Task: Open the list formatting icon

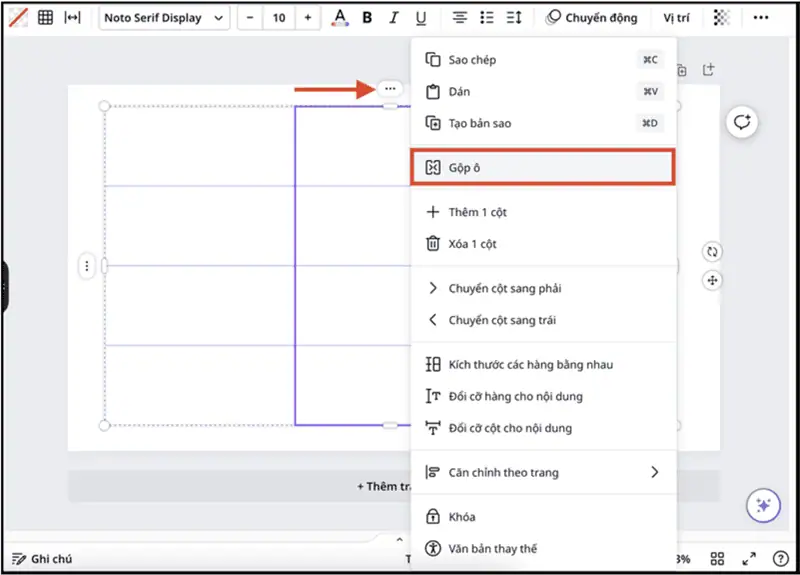Action: coord(487,18)
